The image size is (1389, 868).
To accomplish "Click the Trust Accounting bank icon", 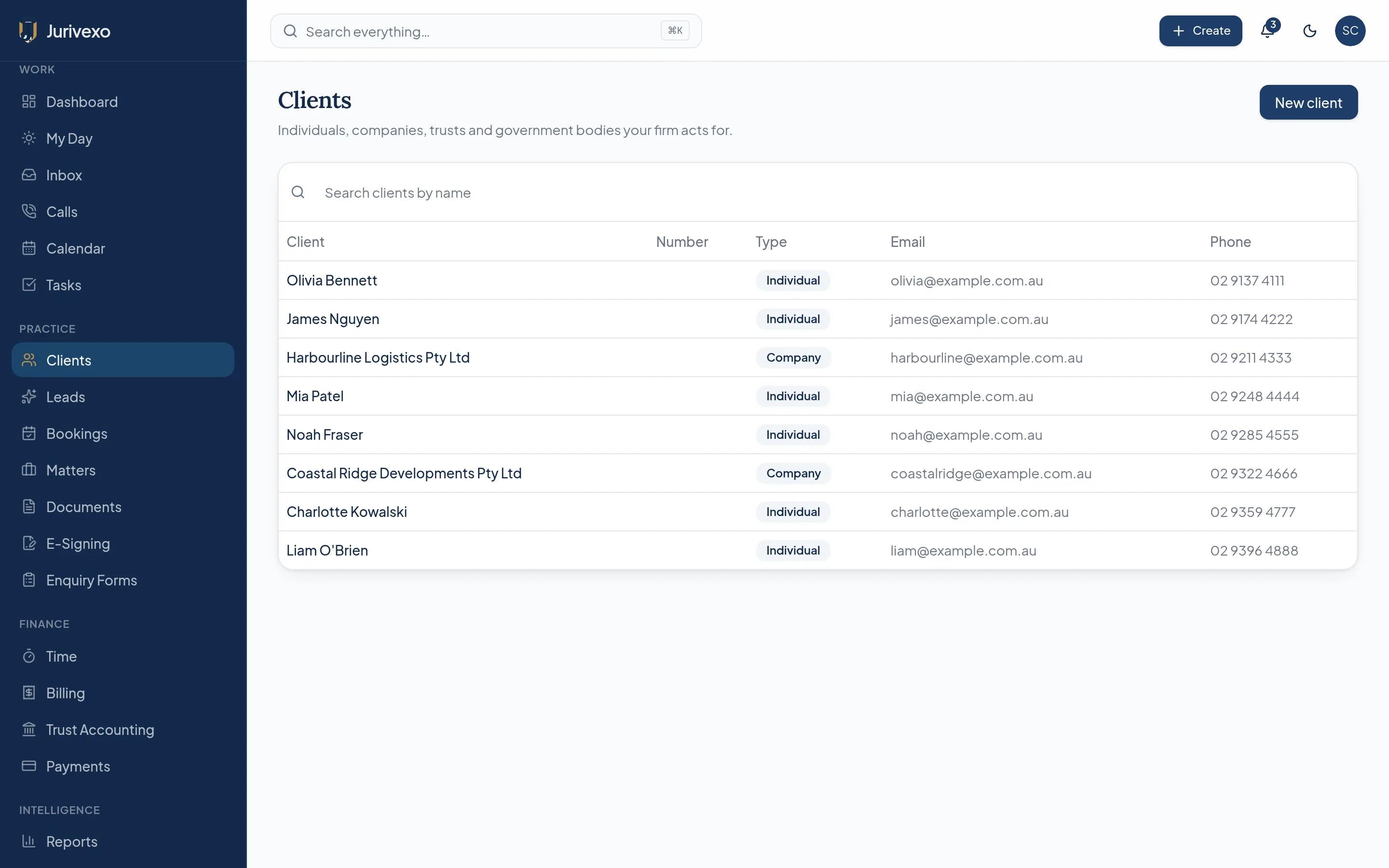I will (x=29, y=730).
